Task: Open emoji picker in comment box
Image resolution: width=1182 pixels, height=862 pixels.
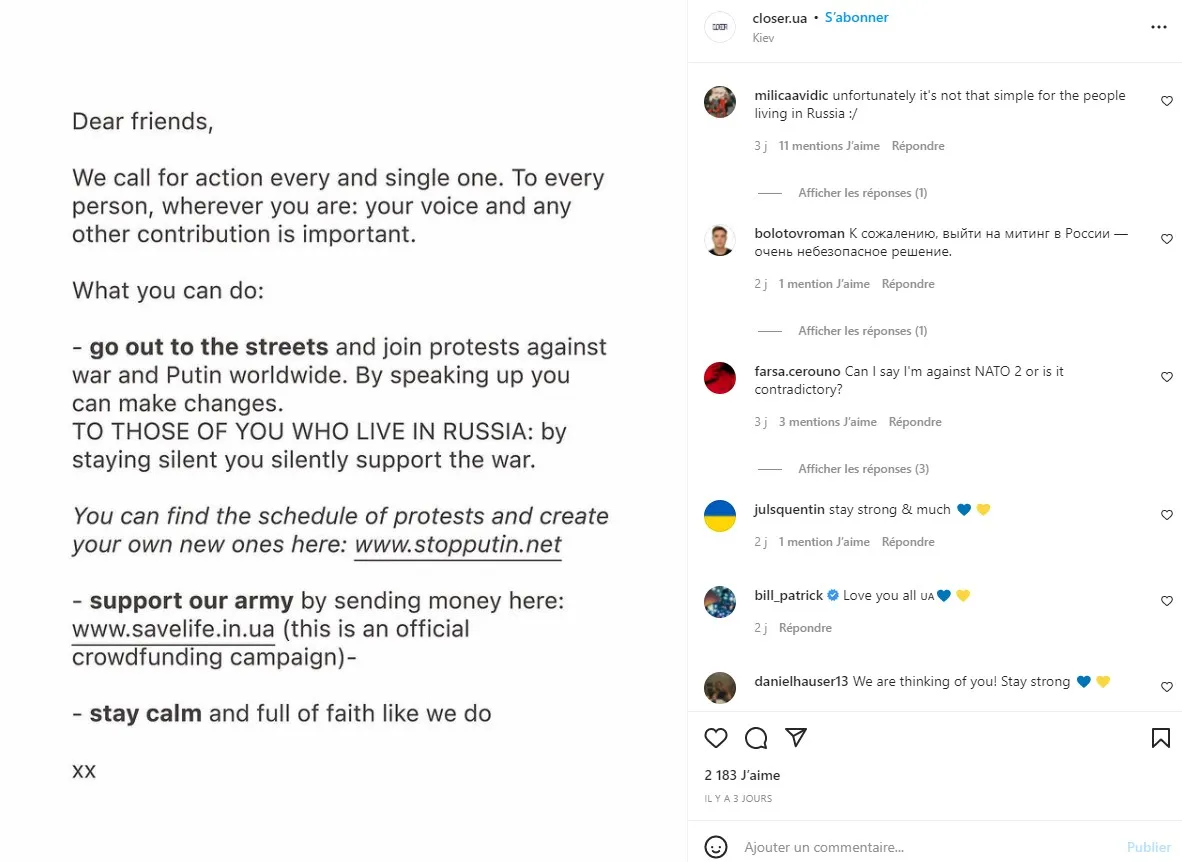Action: [716, 847]
